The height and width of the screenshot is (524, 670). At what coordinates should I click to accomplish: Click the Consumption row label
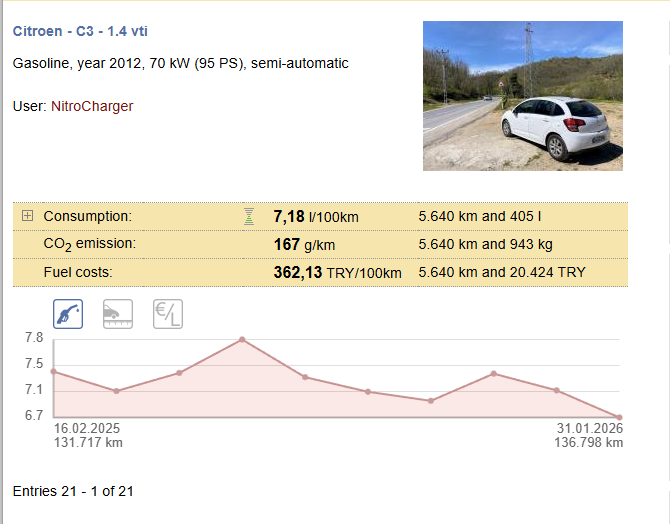pyautogui.click(x=88, y=216)
